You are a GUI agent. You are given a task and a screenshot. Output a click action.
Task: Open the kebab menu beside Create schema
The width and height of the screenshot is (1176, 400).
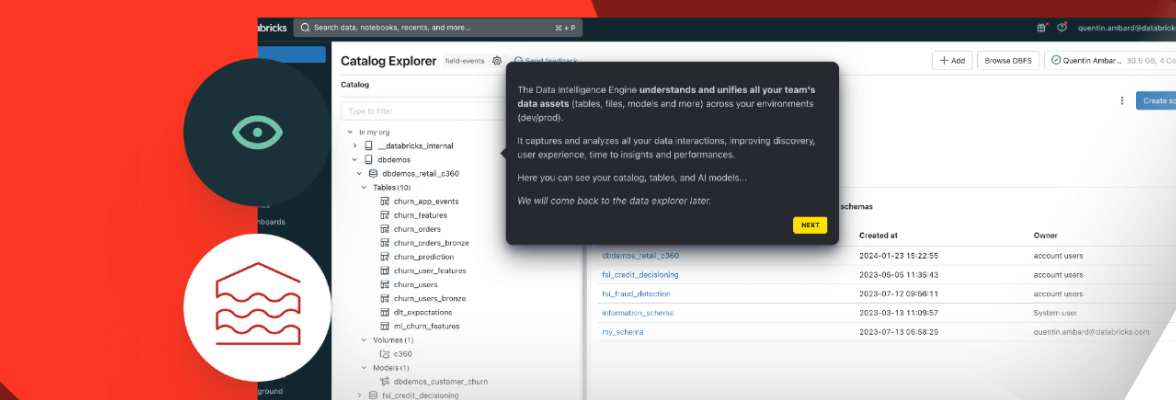1122,101
